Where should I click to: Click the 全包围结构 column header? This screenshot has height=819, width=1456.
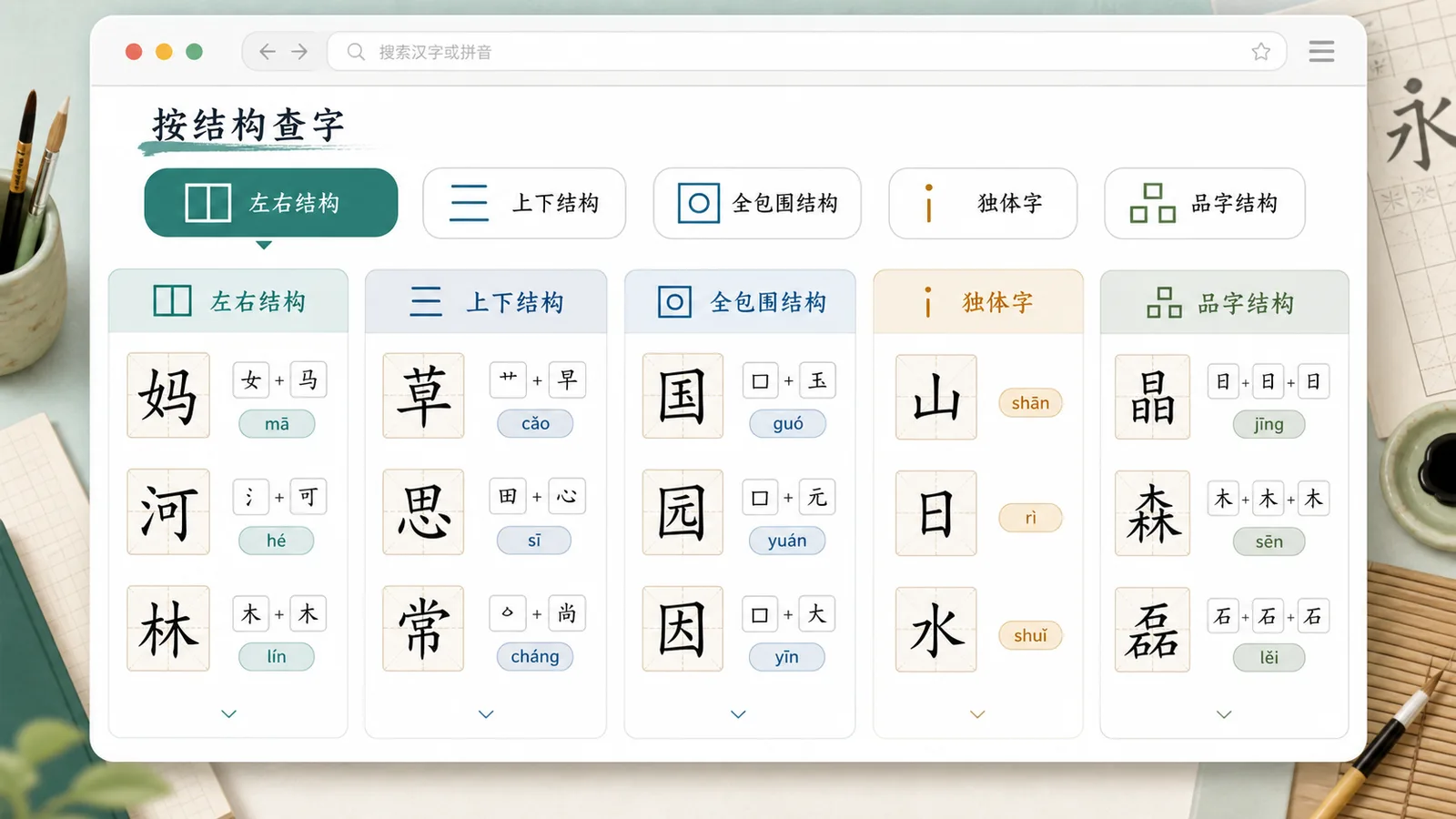point(740,301)
